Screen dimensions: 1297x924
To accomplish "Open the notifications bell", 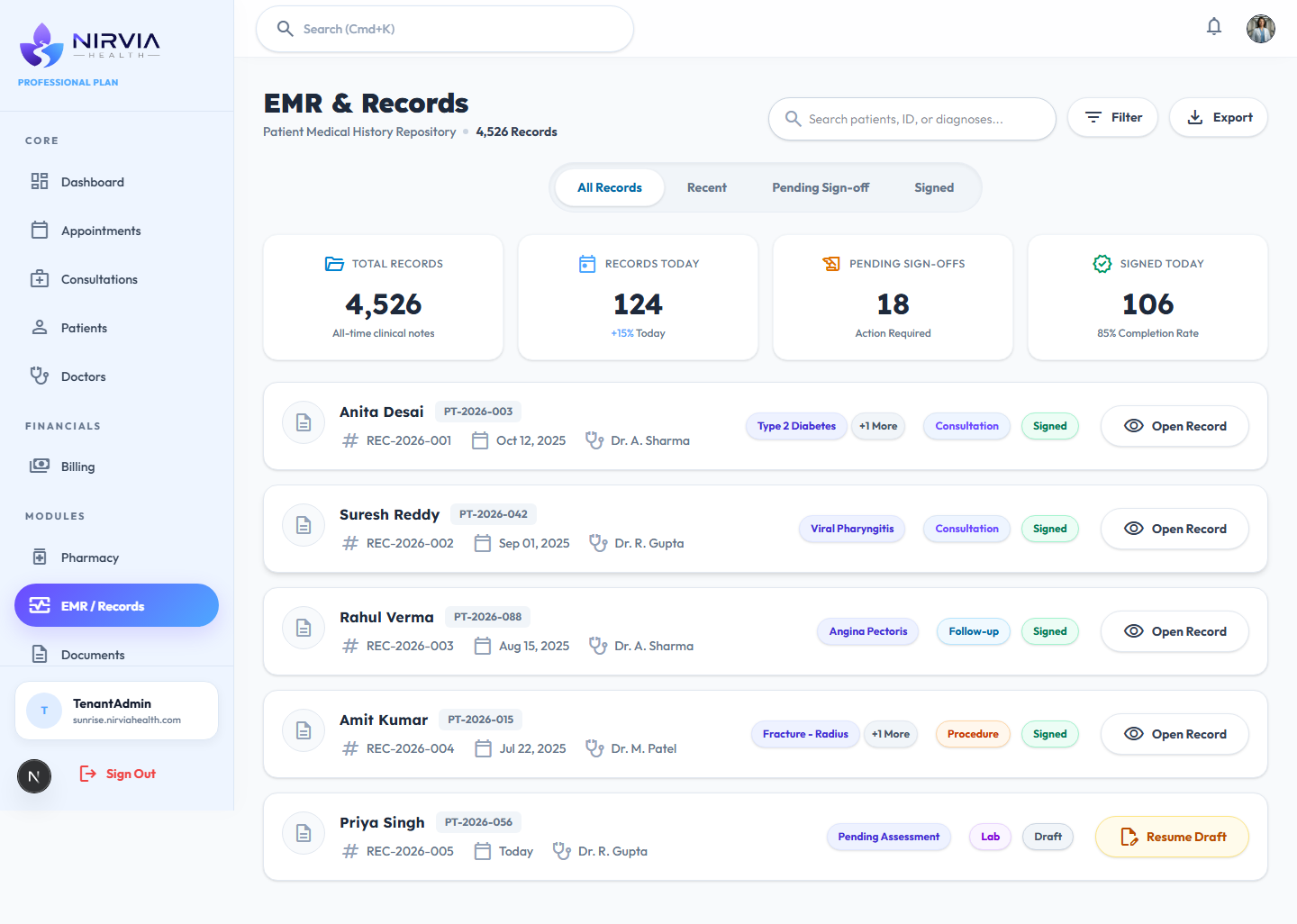I will (x=1214, y=27).
